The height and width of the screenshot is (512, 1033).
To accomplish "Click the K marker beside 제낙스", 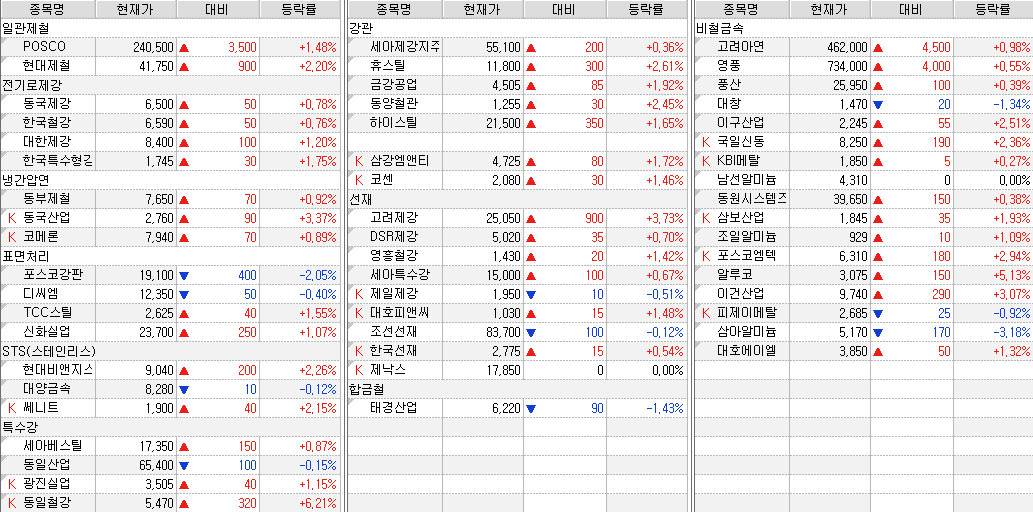I will [x=359, y=370].
